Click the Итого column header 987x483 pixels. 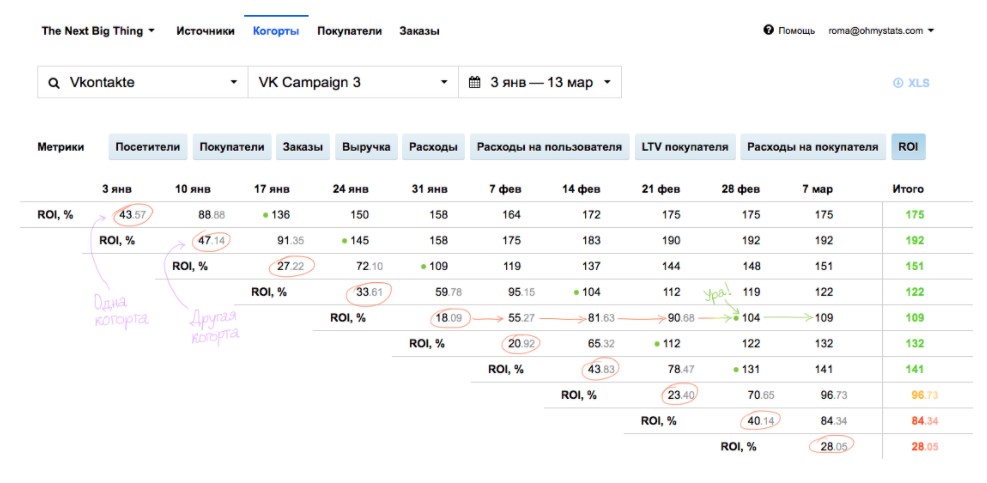click(908, 189)
